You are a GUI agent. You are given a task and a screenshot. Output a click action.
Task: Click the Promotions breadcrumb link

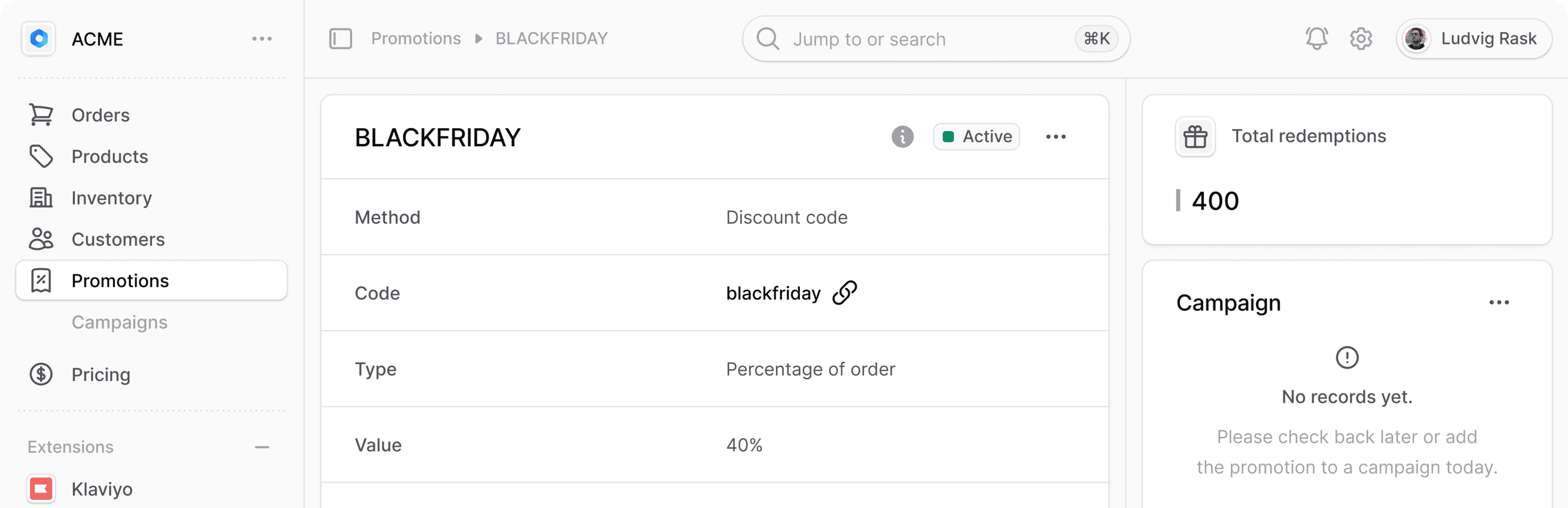point(416,39)
